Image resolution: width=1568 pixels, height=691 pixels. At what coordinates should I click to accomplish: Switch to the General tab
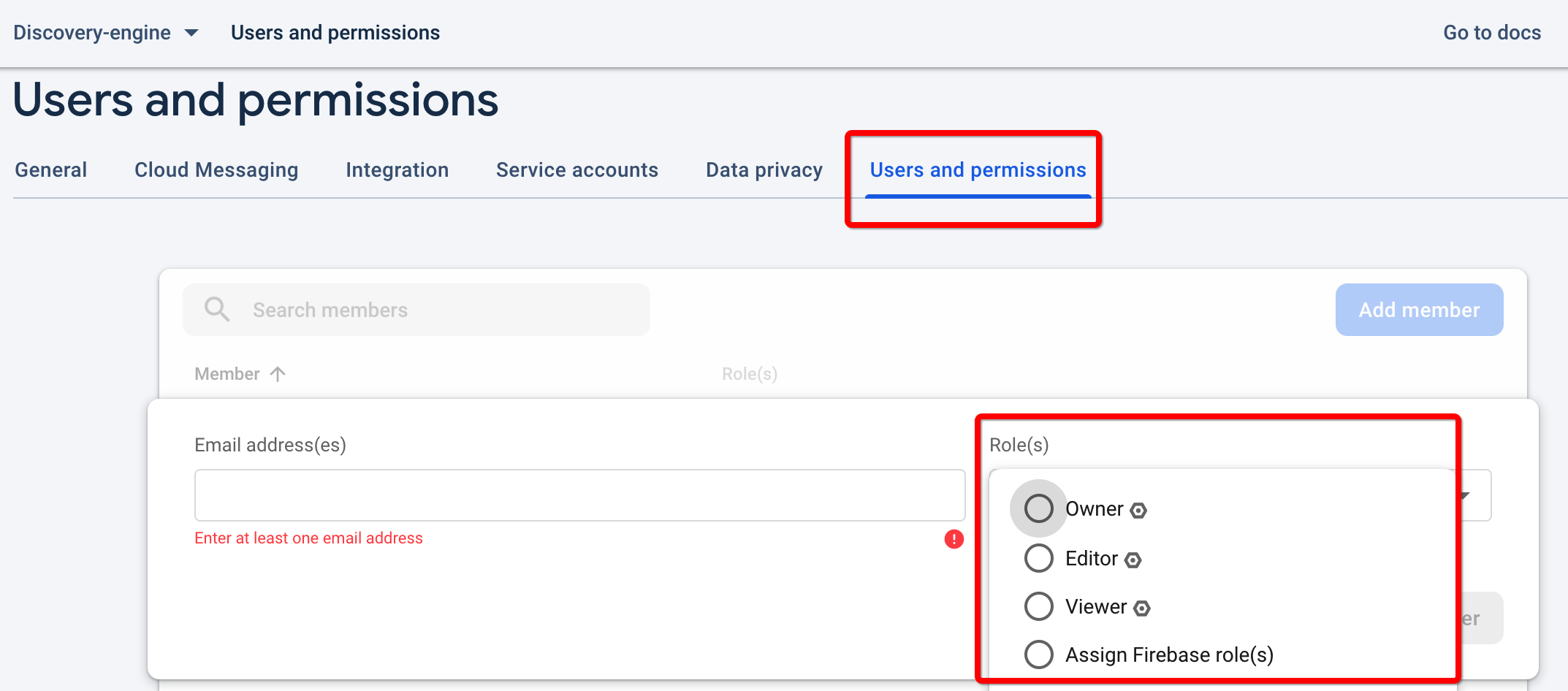coord(51,170)
